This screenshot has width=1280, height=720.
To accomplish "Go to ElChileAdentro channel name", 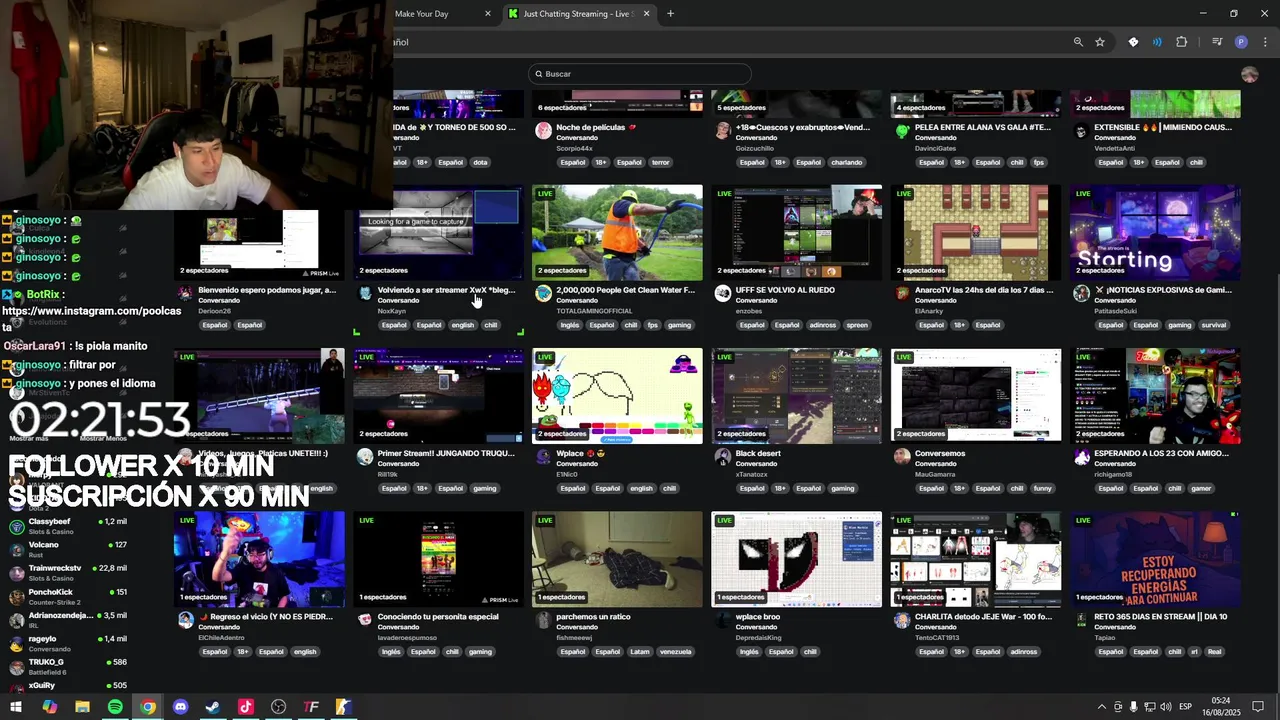I will (222, 637).
